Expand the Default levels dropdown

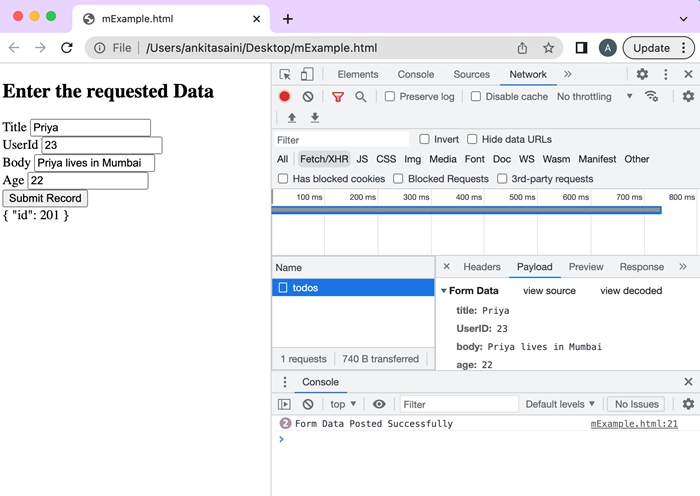[560, 404]
